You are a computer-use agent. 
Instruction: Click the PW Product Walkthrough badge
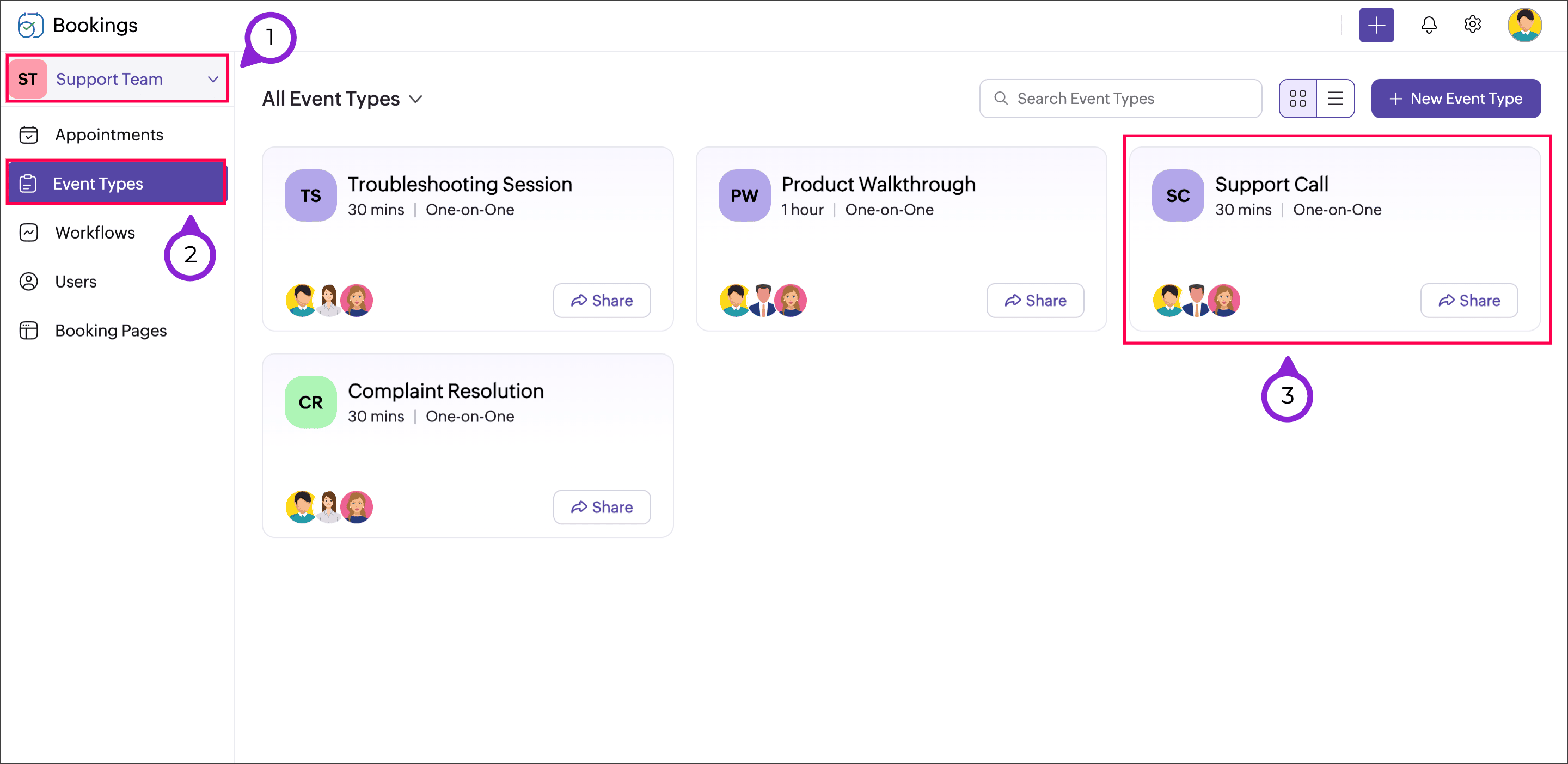click(744, 195)
